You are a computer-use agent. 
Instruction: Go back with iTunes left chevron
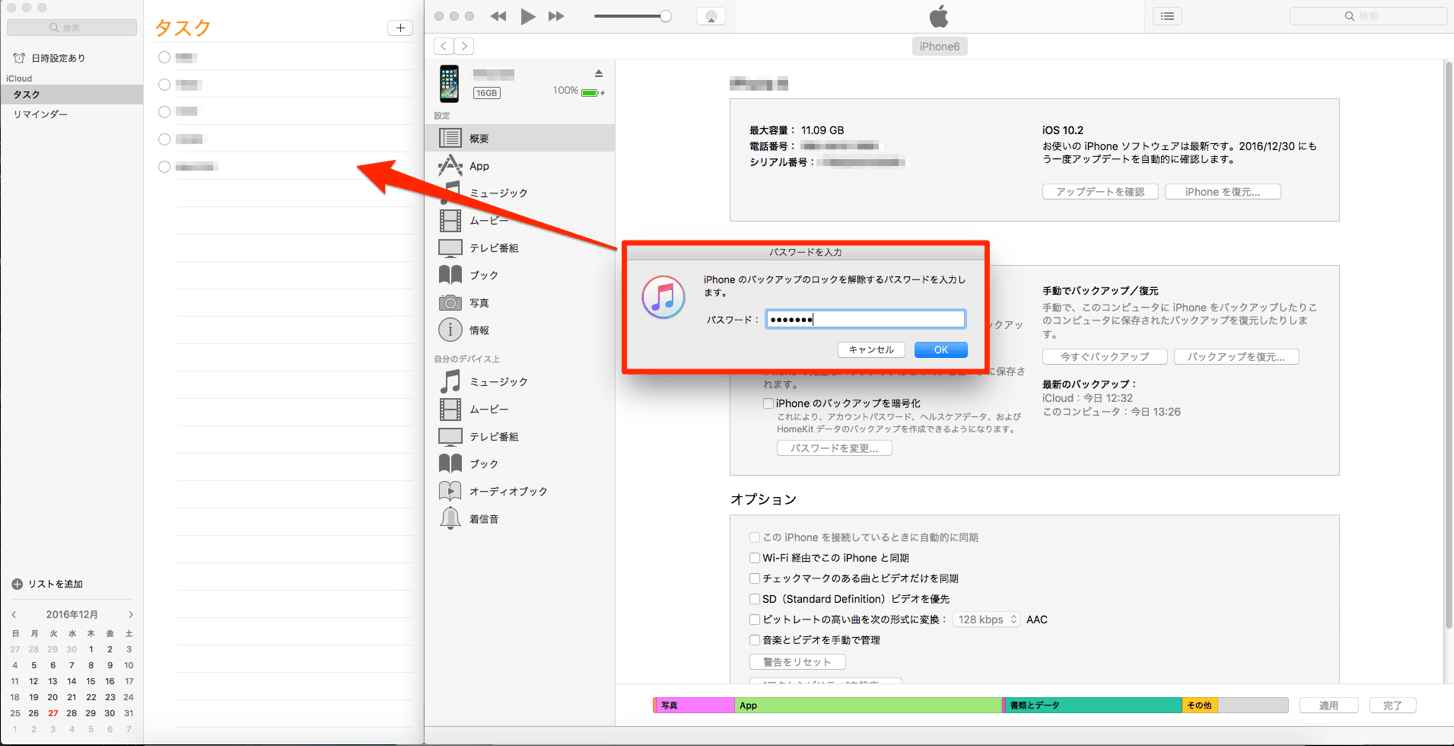coord(444,46)
